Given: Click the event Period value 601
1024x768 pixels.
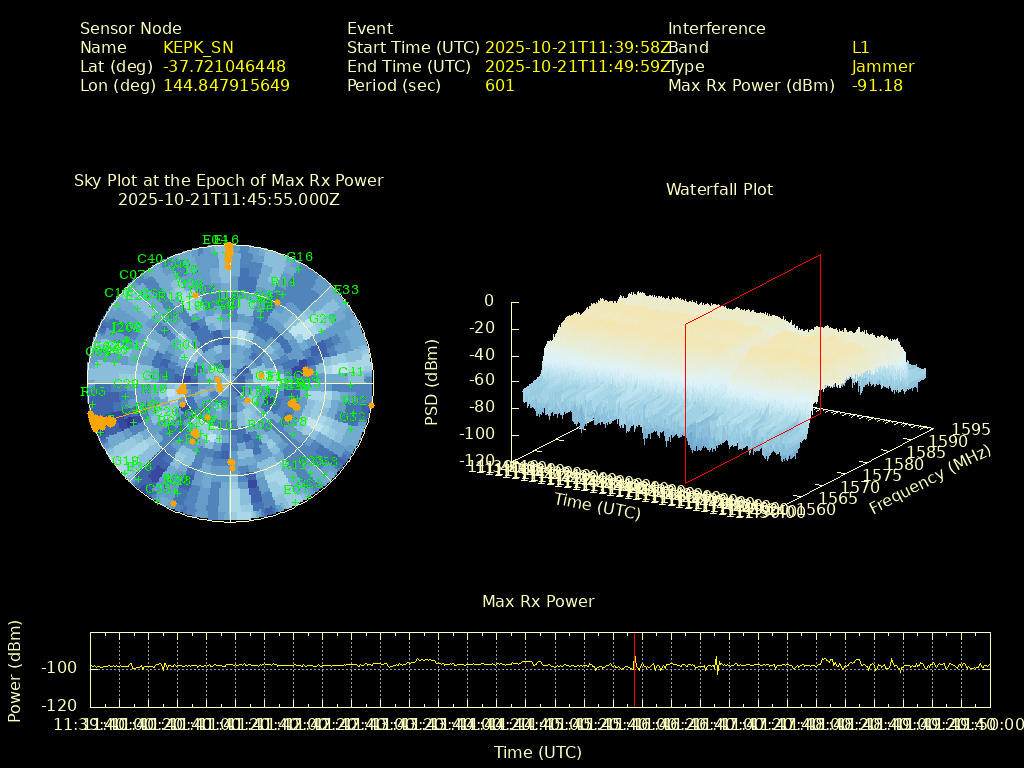Looking at the screenshot, I should 500,86.
